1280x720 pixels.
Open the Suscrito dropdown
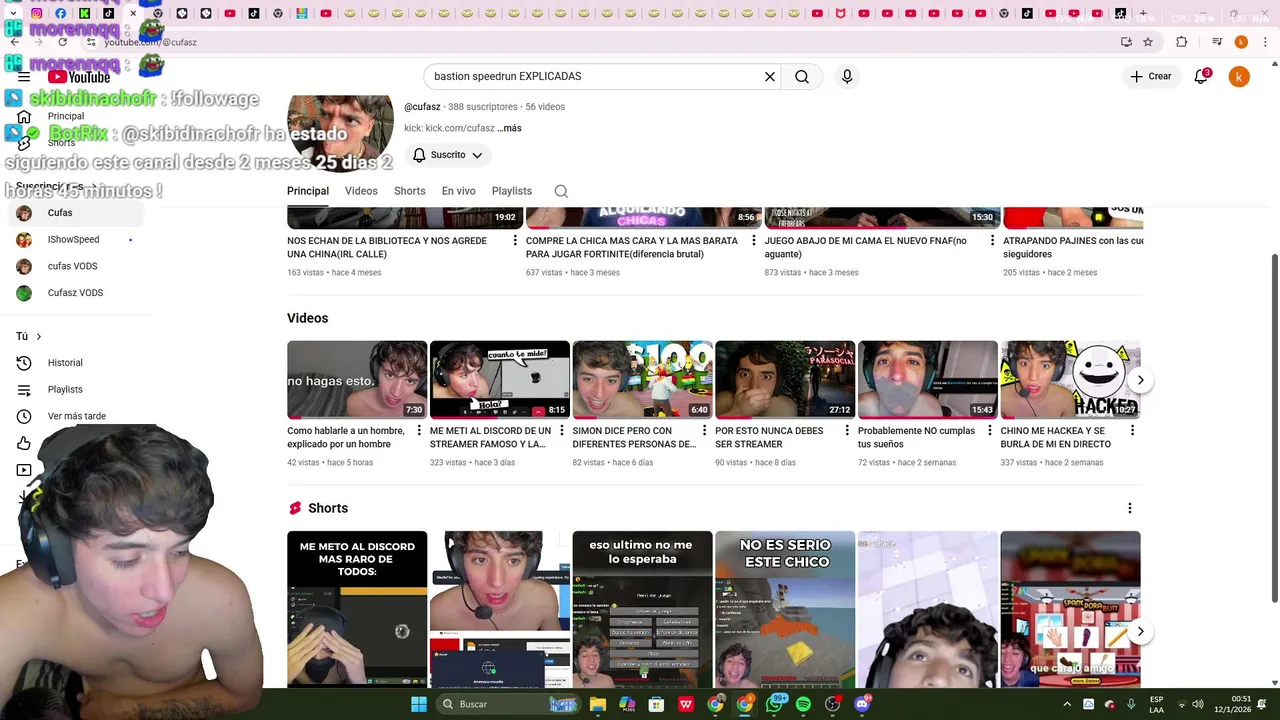(448, 155)
